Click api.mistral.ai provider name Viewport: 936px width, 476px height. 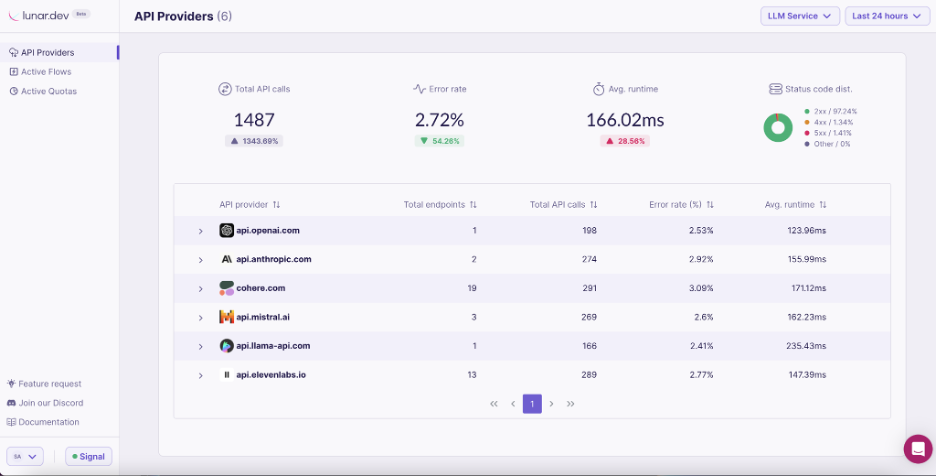[263, 317]
